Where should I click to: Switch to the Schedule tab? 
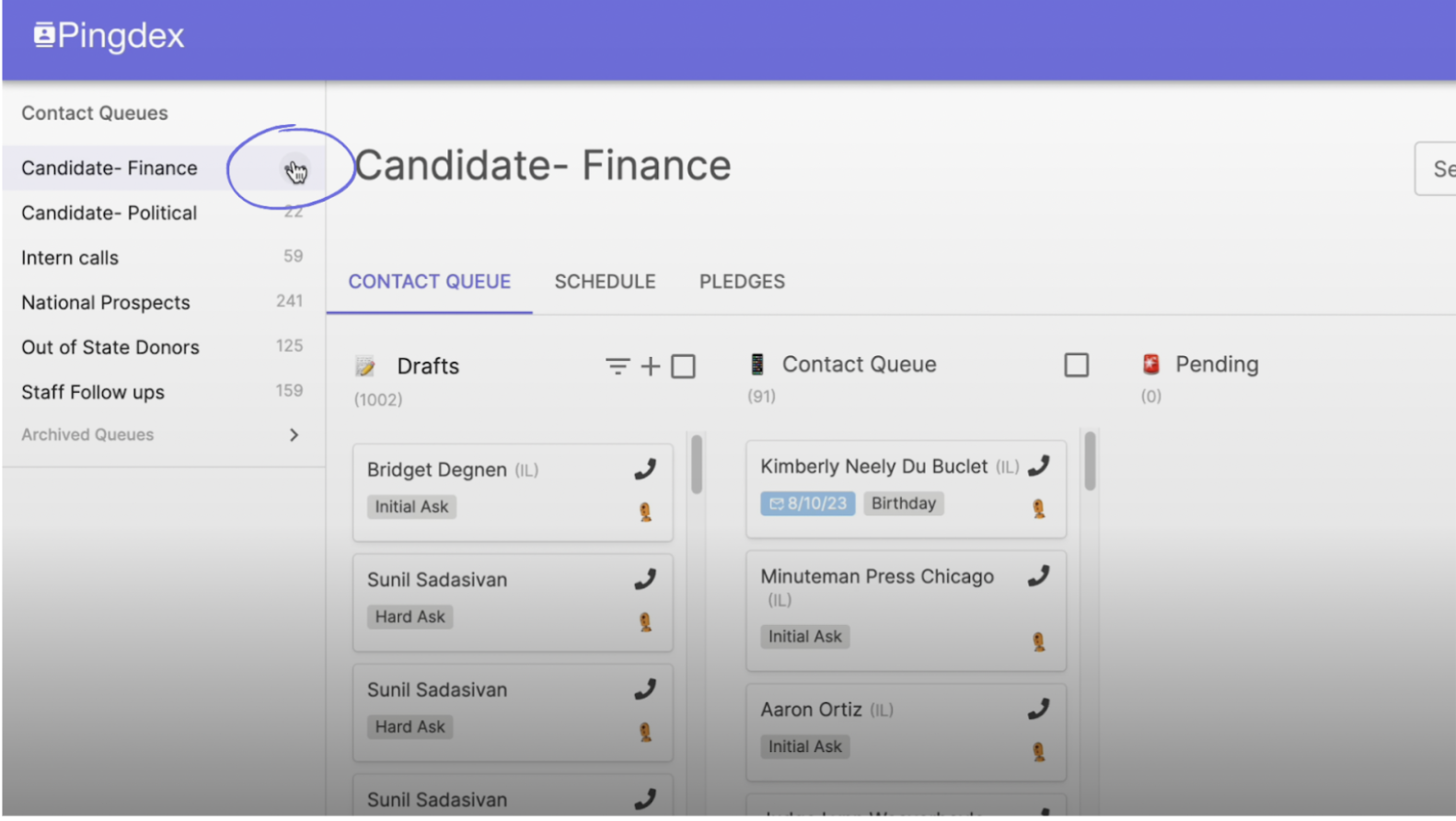[x=605, y=282]
